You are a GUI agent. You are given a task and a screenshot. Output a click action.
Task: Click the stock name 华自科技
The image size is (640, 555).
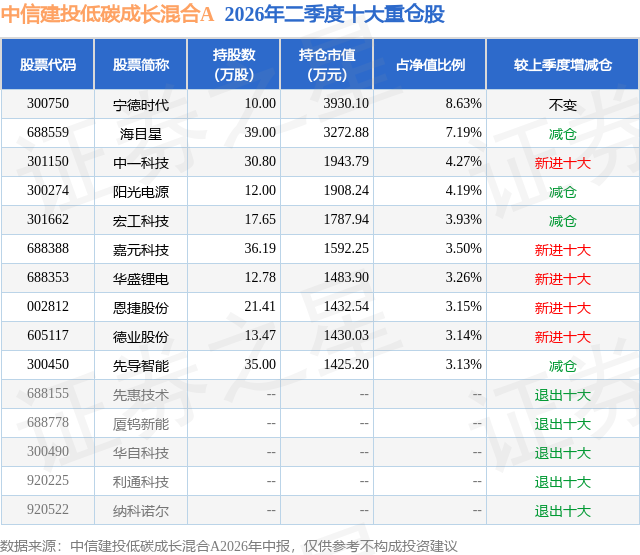click(x=141, y=453)
